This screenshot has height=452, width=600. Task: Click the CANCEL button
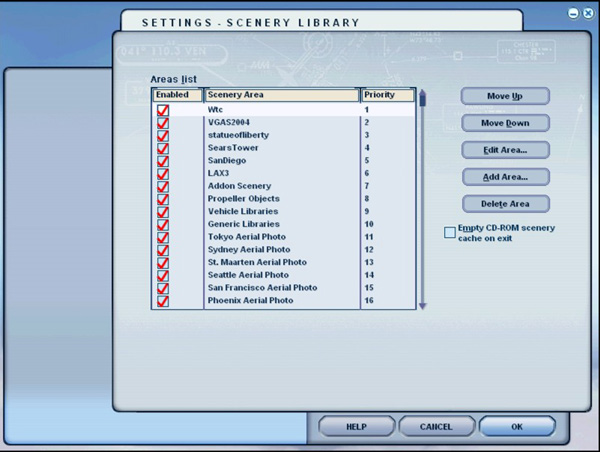point(436,427)
